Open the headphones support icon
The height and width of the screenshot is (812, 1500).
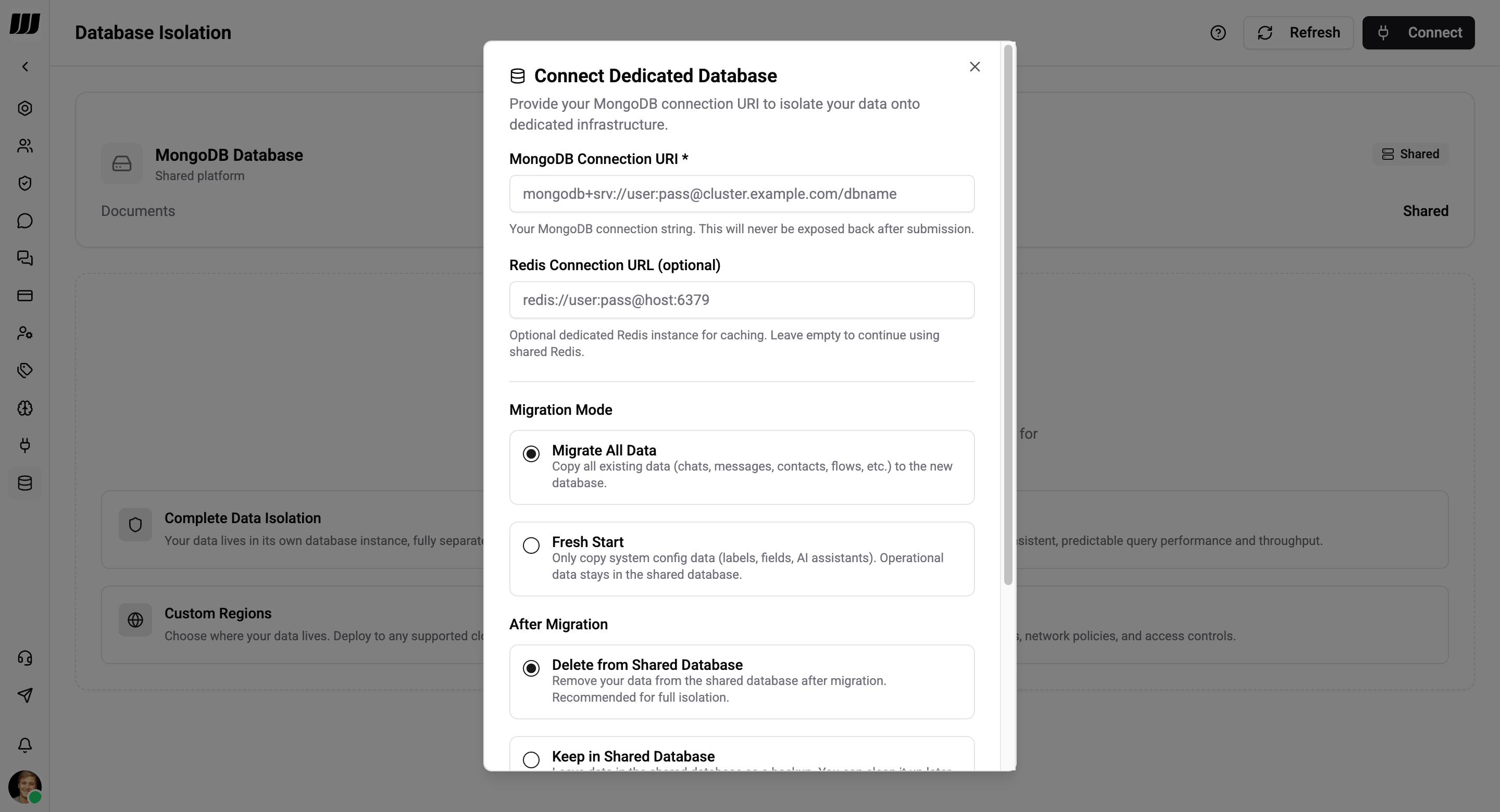click(x=25, y=658)
